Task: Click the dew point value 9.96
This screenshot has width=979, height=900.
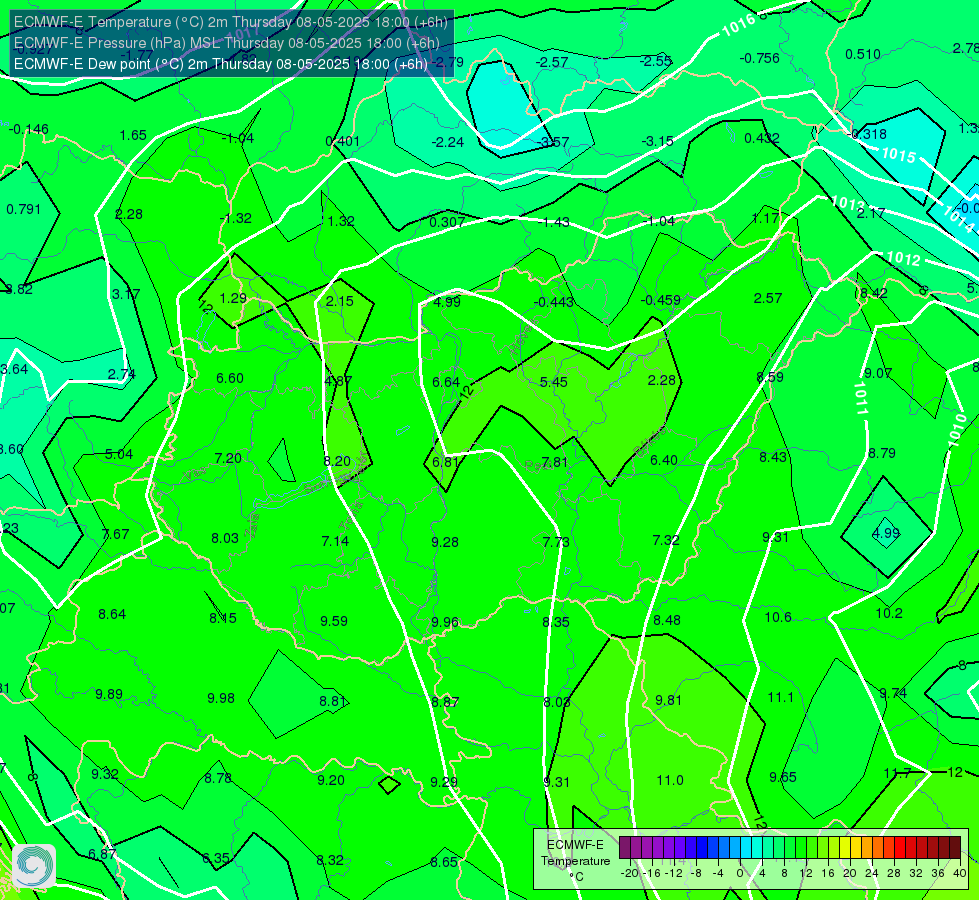Action: 445,623
